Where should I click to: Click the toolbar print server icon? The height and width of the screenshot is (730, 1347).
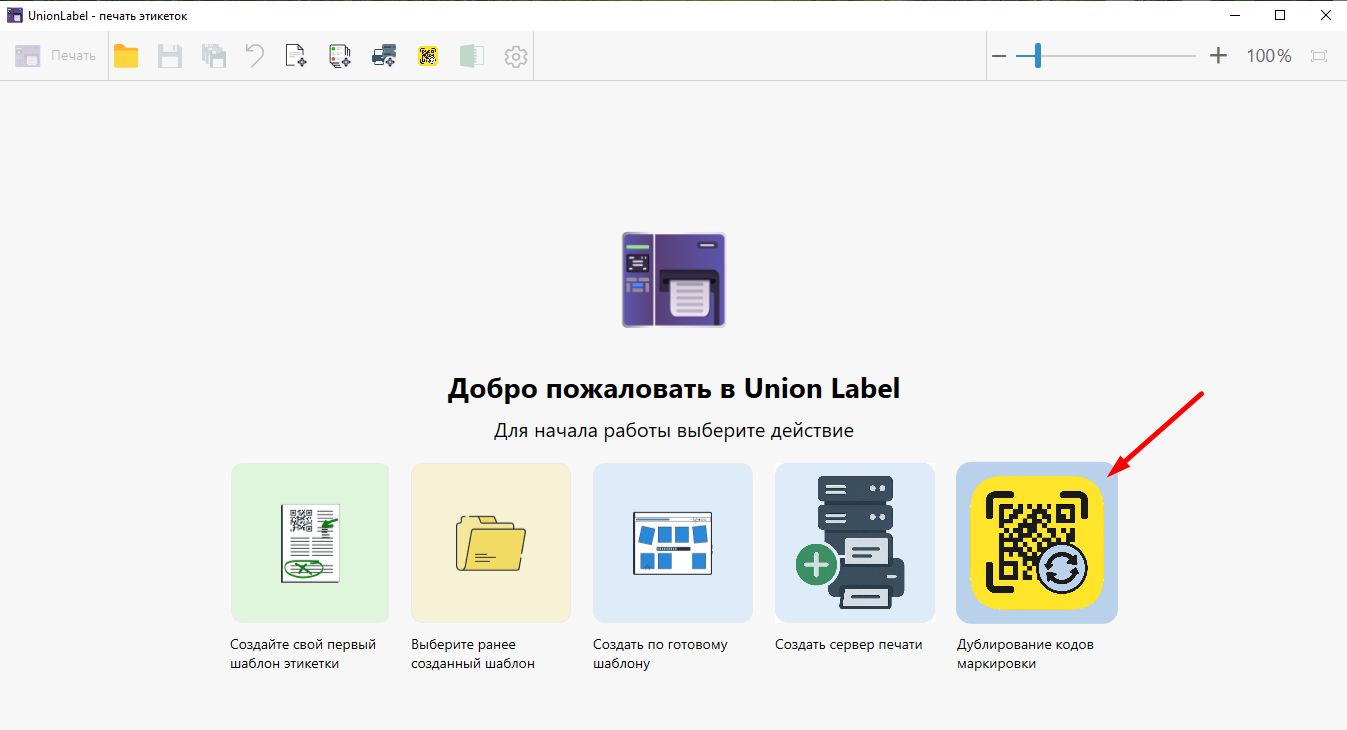[x=384, y=56]
